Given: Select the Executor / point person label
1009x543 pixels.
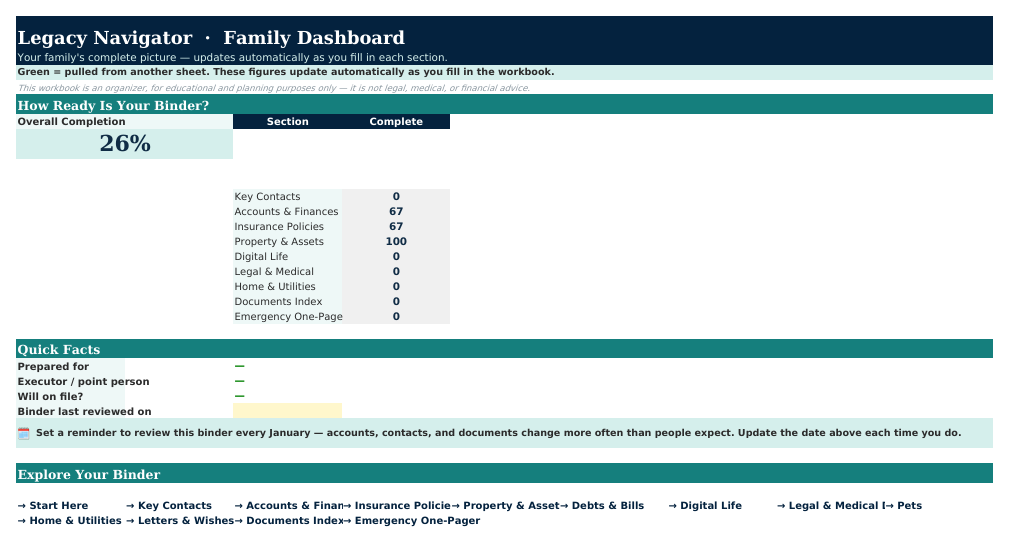Looking at the screenshot, I should click(x=83, y=382).
